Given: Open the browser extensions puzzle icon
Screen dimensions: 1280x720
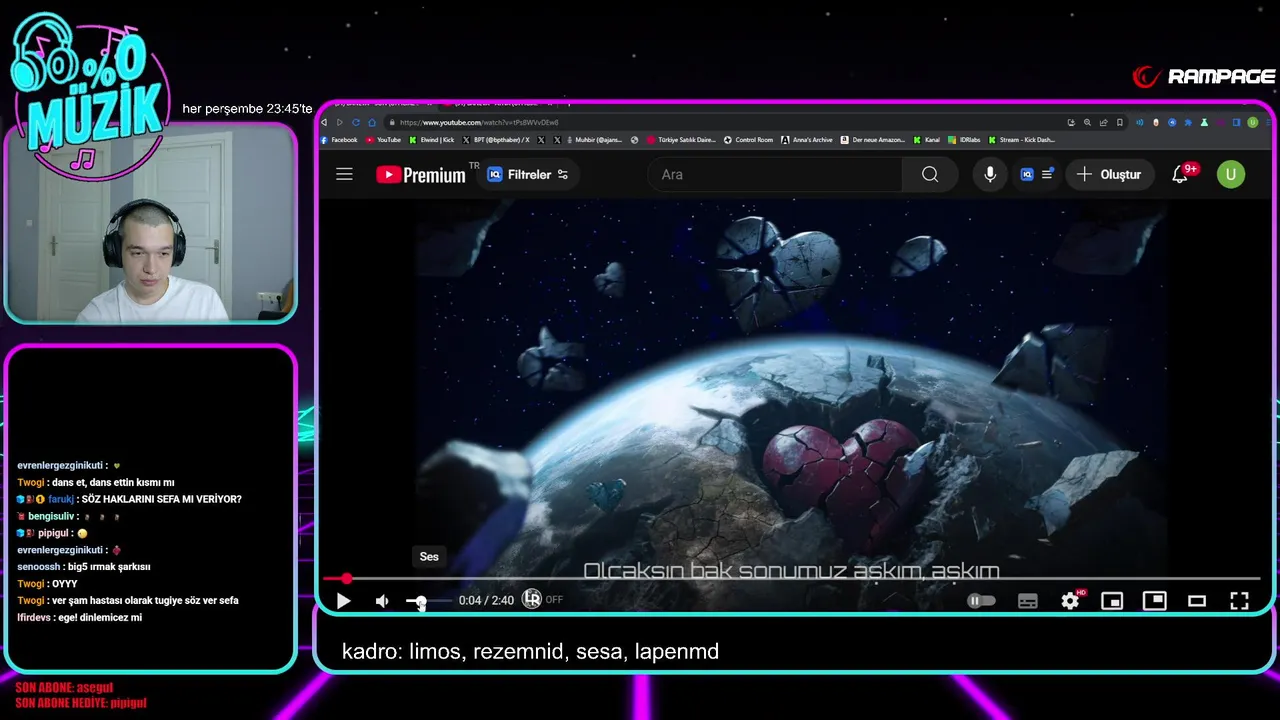Looking at the screenshot, I should click(1188, 122).
